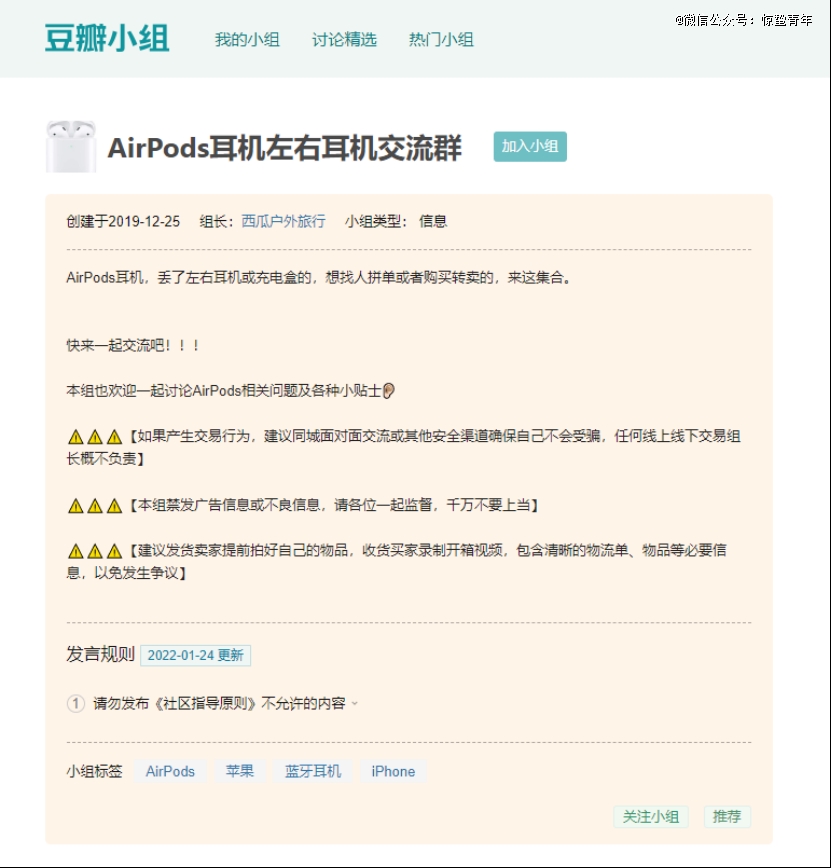Click the AirPods group avatar image
Screen dimensions: 831x868
(71, 146)
